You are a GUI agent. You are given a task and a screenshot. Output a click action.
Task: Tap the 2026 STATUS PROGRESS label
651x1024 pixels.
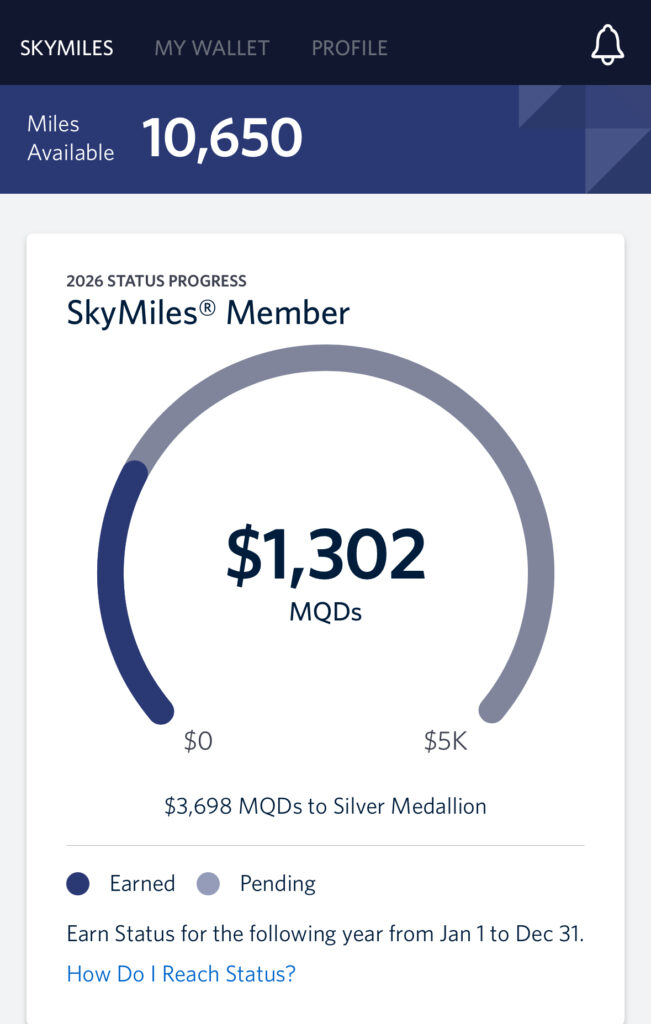pyautogui.click(x=156, y=281)
